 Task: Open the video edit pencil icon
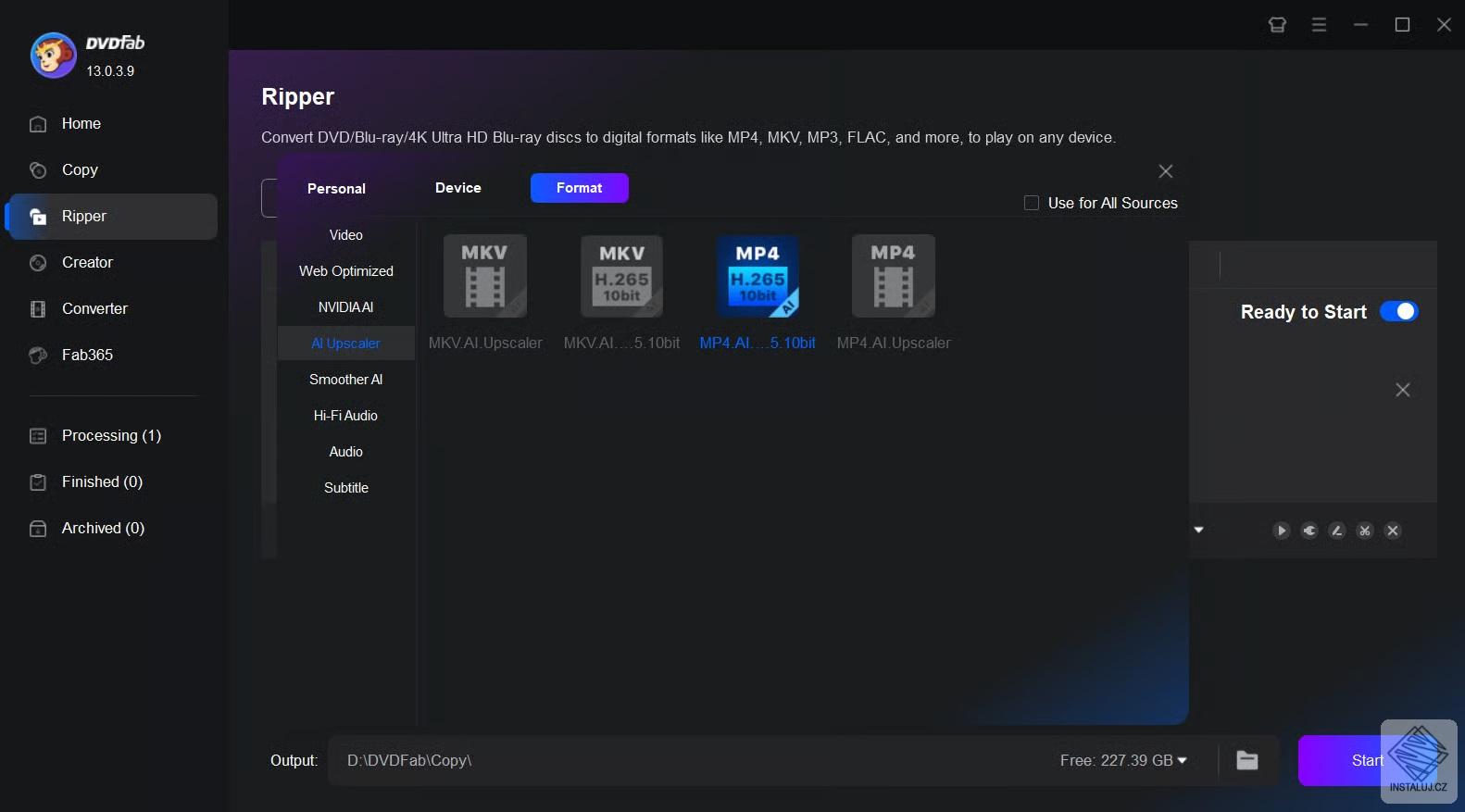click(1337, 531)
